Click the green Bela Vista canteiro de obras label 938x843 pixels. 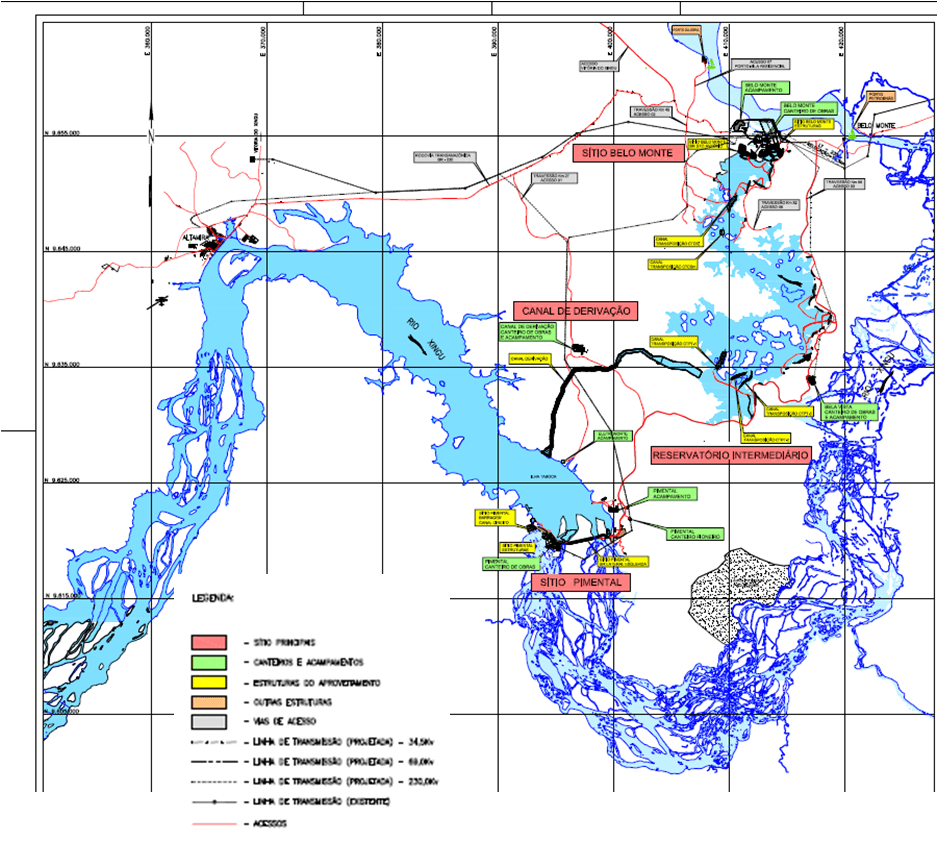pyautogui.click(x=849, y=411)
